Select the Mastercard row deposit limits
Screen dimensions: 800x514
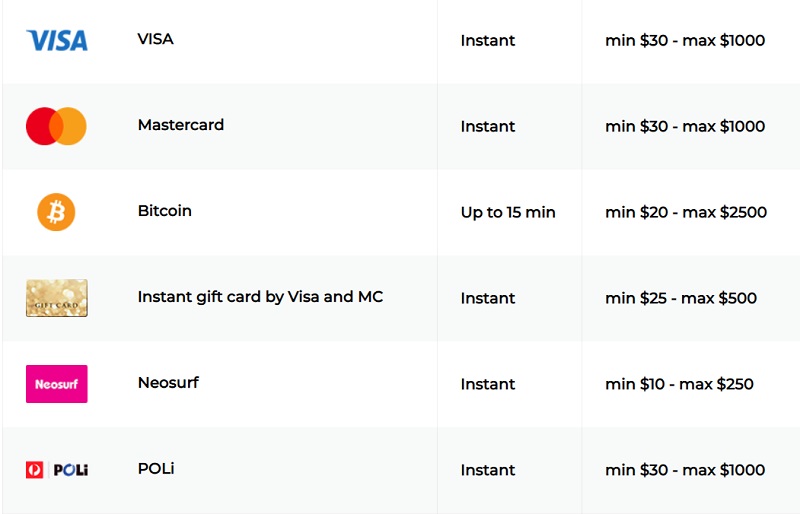pos(685,126)
